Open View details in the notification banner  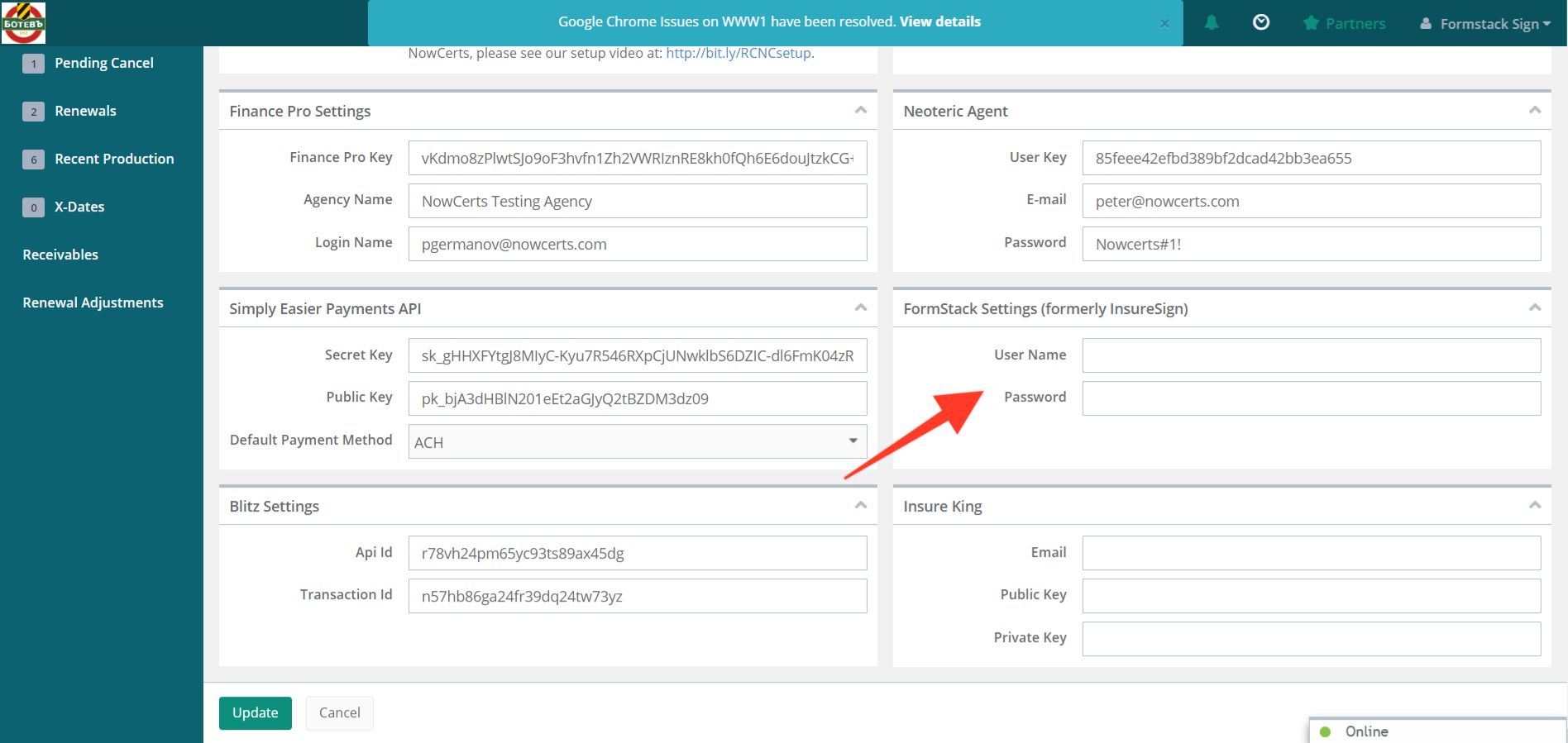click(x=940, y=21)
